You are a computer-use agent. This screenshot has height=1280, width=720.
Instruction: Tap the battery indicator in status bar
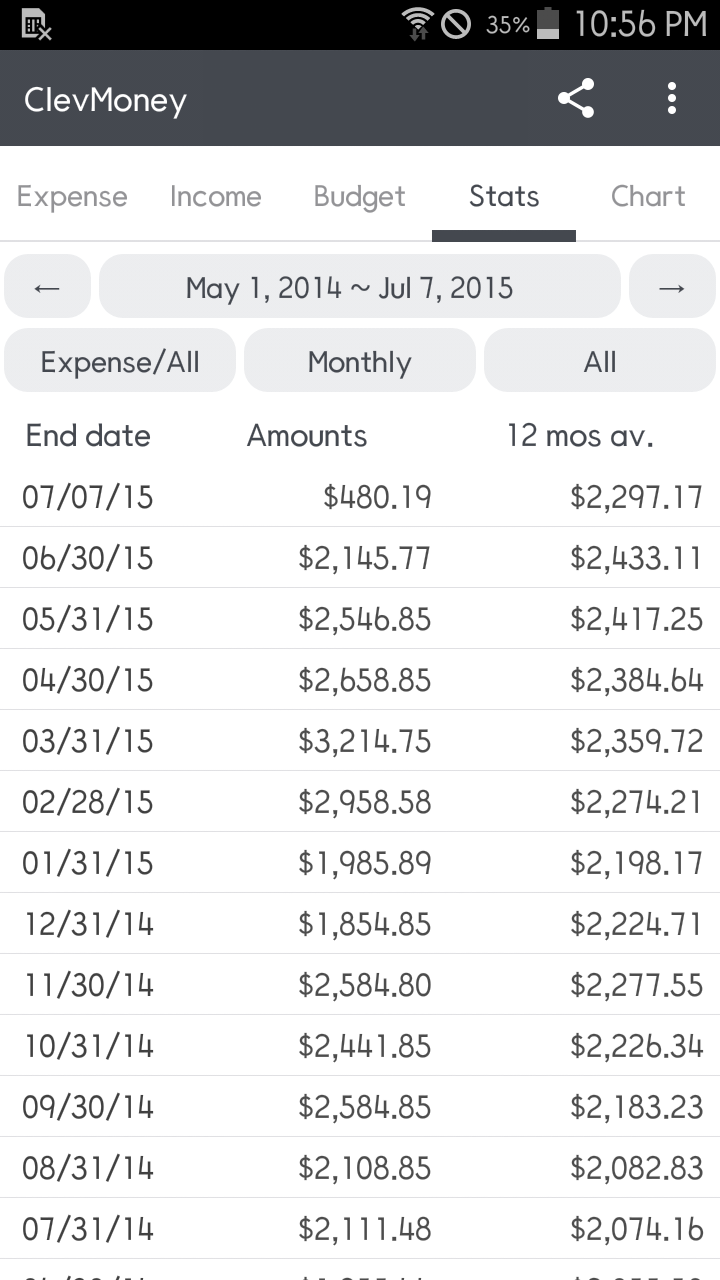pyautogui.click(x=548, y=23)
